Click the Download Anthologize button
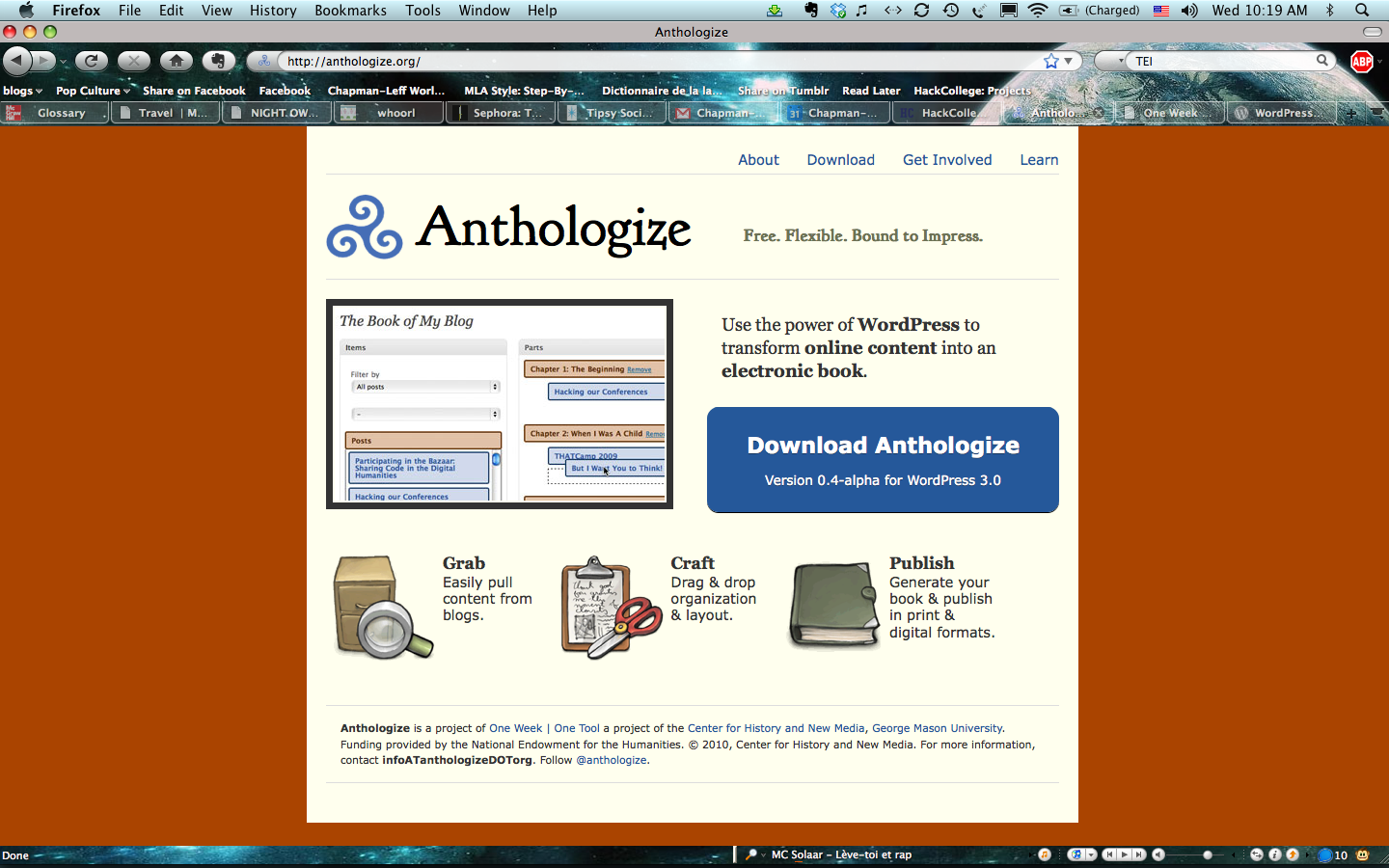Screen dimensions: 1389x868 [x=883, y=460]
